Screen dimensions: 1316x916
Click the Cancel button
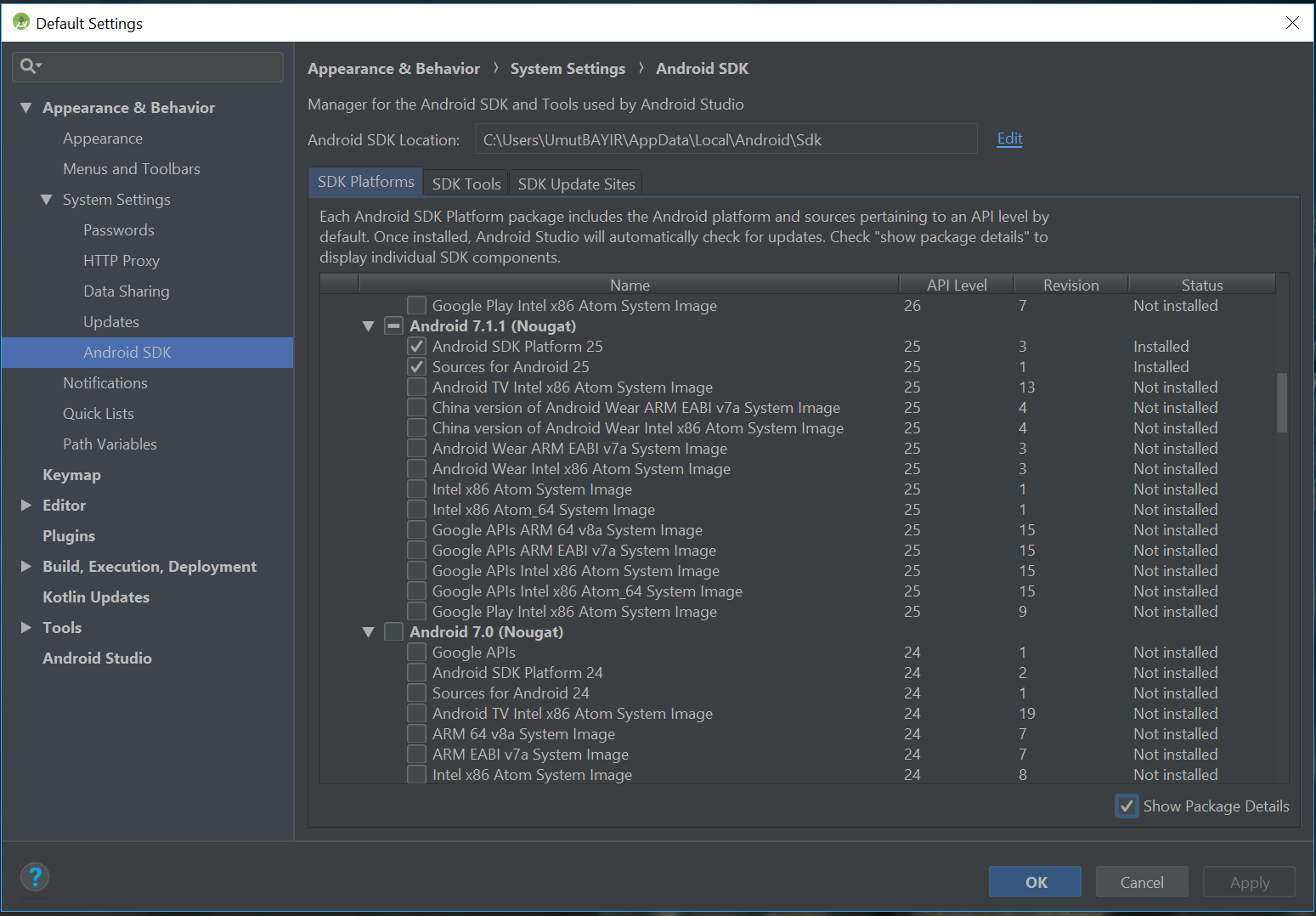tap(1142, 882)
